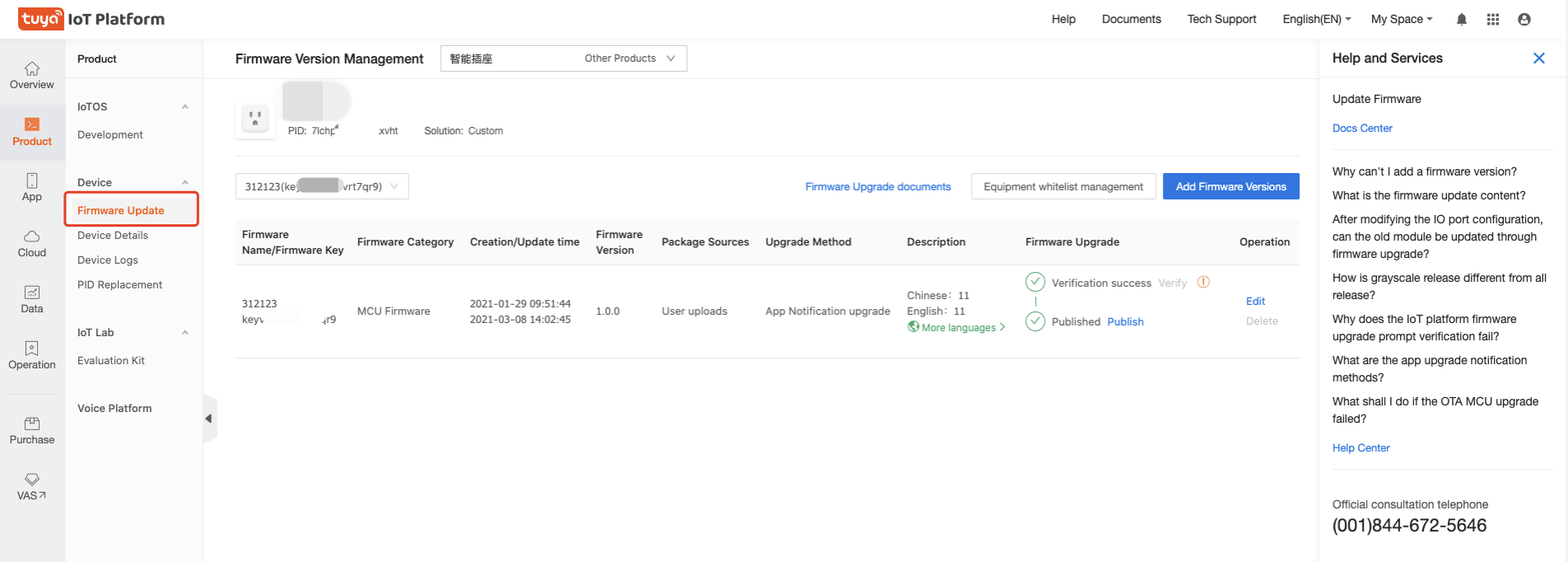Go to the Operation sidebar icon
This screenshot has height=562, width=1568.
[x=32, y=349]
